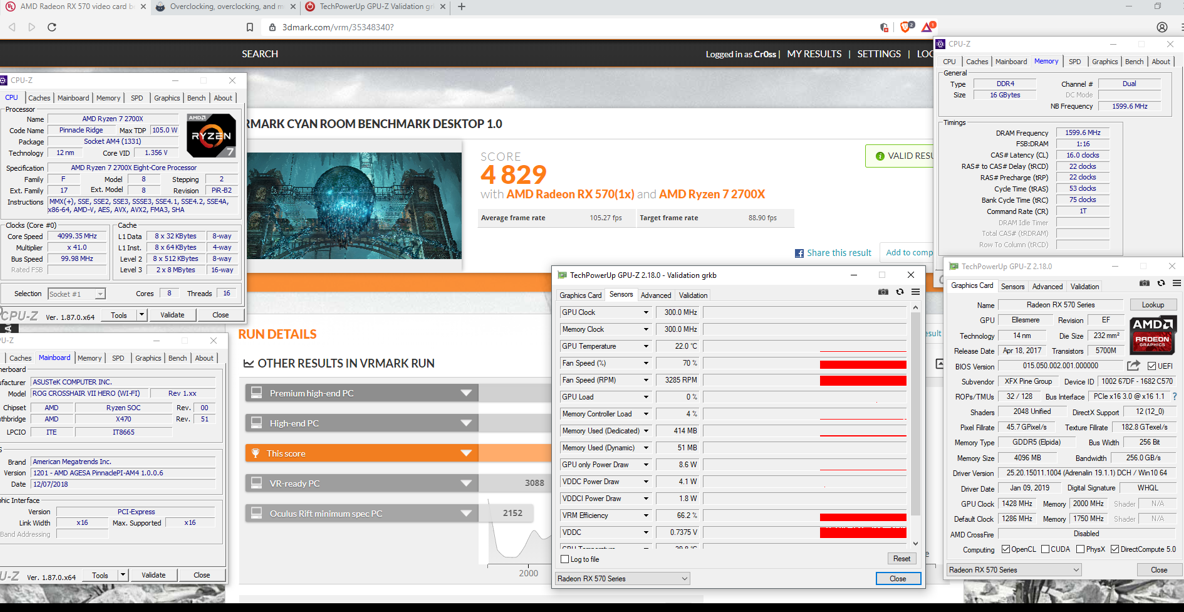Open the GPU selector in GPU-Z Sensors window

pos(622,579)
